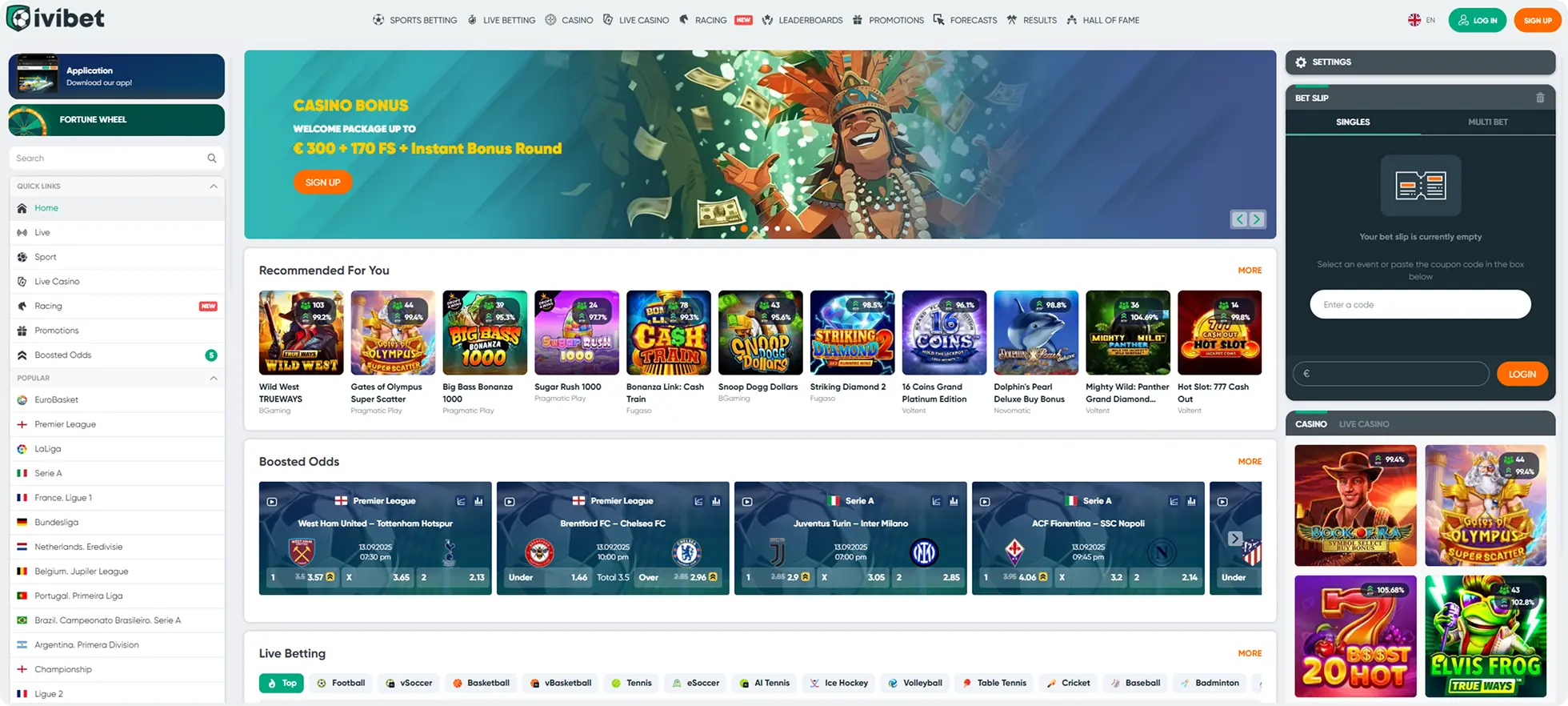The image size is (1568, 706).
Task: Open the search magnifier icon in sidebar
Action: (212, 158)
